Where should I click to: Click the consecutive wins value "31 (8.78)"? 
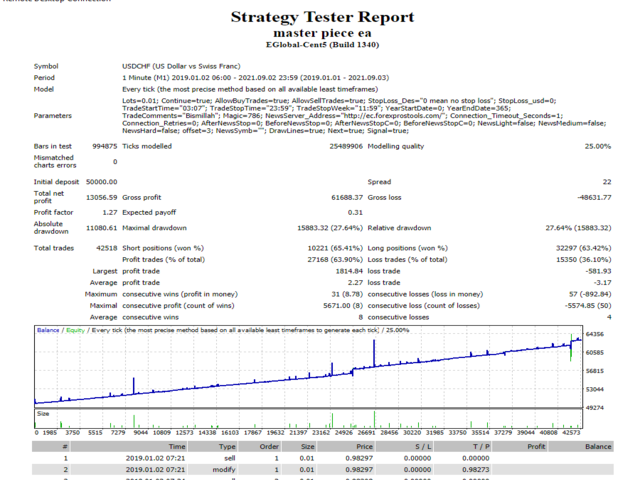(x=347, y=294)
